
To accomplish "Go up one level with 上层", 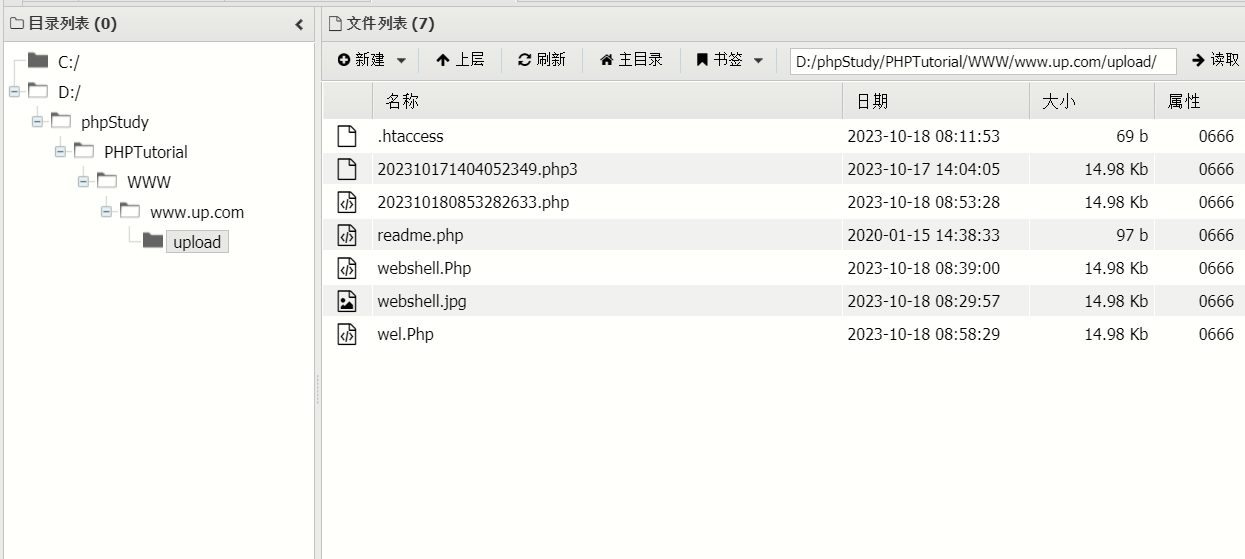I will click(460, 60).
